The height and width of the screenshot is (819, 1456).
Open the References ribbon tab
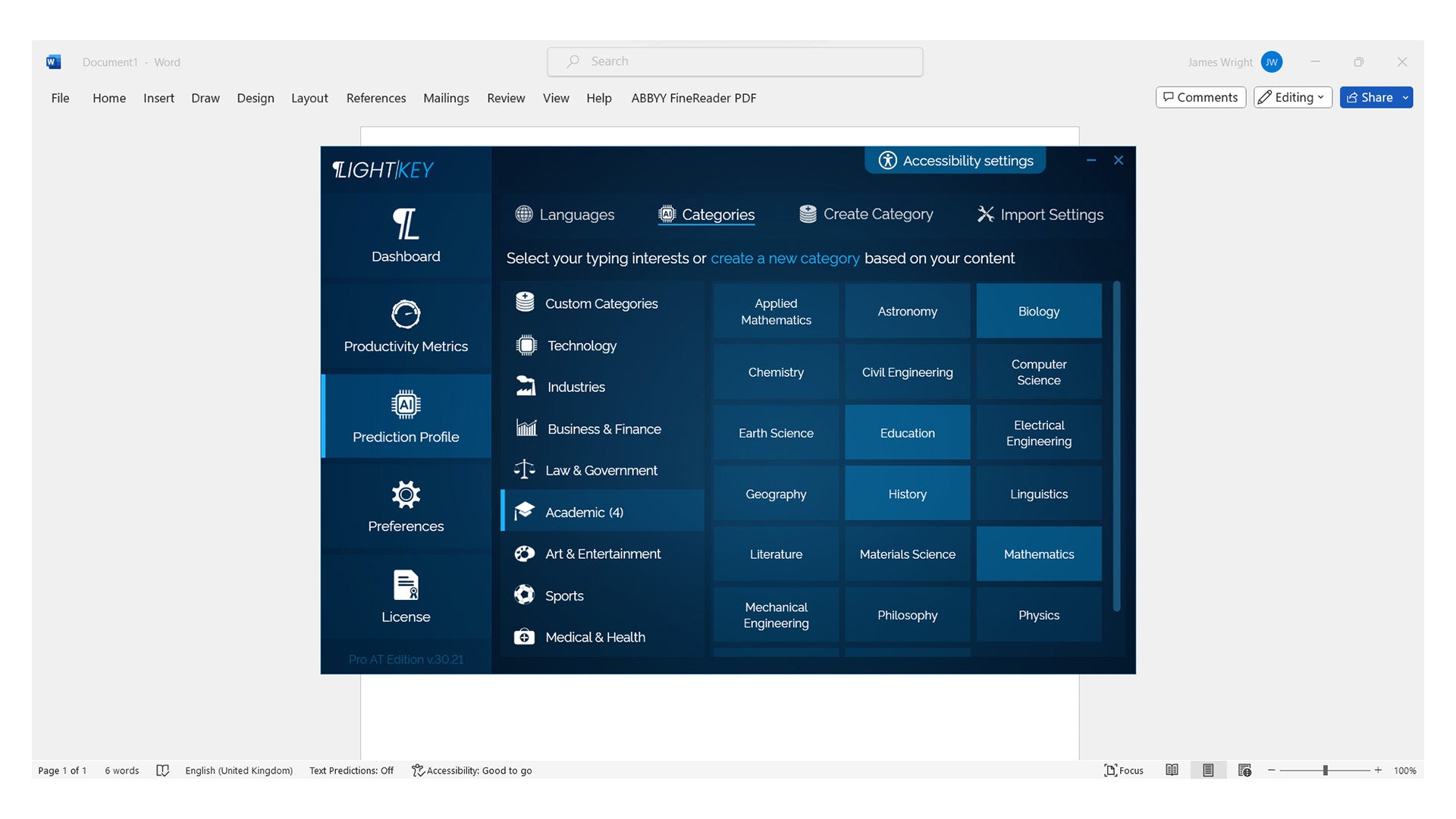coord(375,98)
